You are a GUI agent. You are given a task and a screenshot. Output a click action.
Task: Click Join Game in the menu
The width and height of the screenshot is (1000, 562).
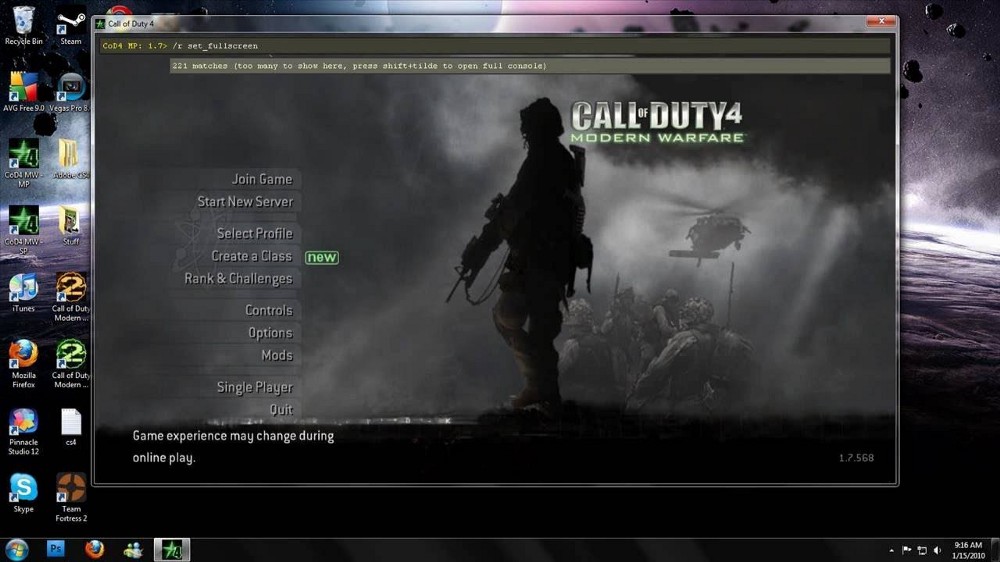[261, 179]
